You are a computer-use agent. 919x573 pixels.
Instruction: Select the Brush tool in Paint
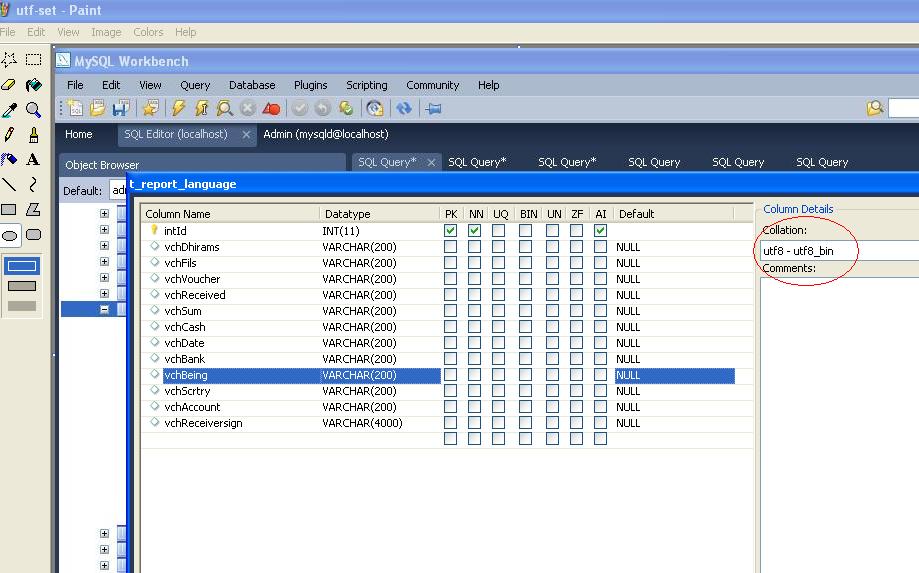click(x=33, y=135)
